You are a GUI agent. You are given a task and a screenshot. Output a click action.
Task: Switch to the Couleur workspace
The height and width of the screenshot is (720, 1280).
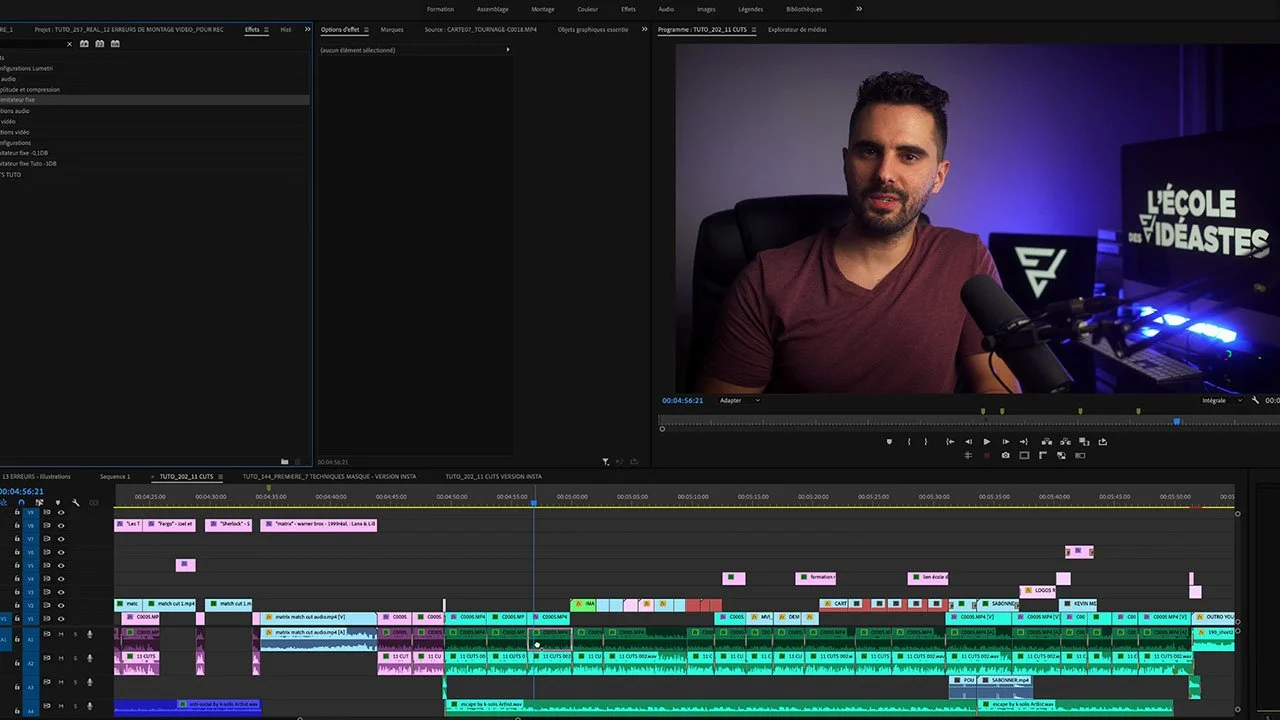588,9
